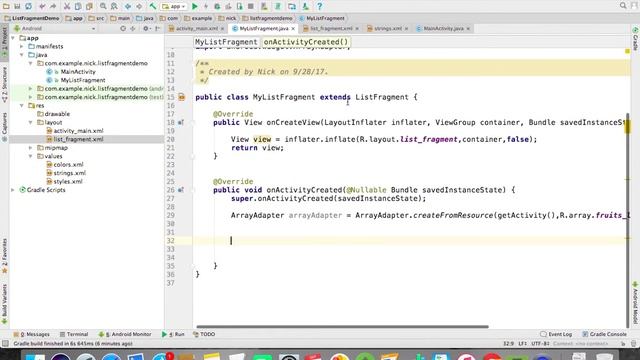Open the Gradle Console
The height and width of the screenshot is (360, 640).
click(604, 334)
